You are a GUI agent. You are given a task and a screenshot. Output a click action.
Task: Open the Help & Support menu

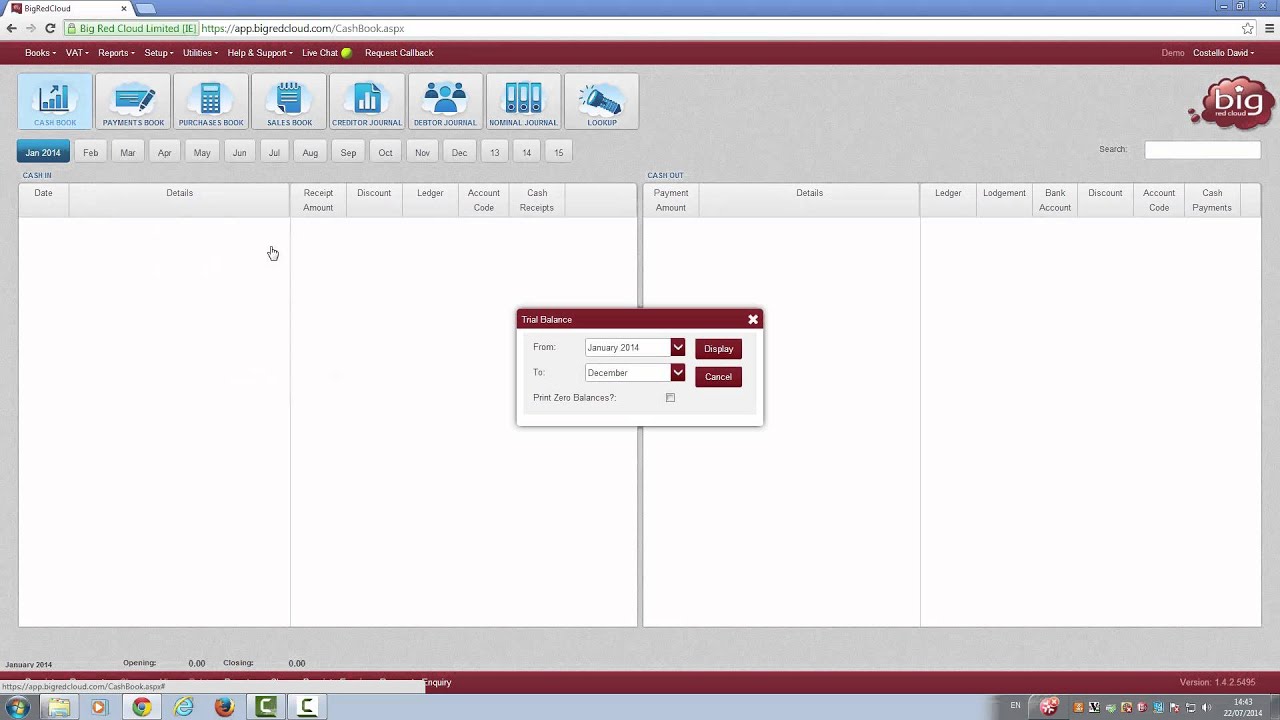(260, 53)
